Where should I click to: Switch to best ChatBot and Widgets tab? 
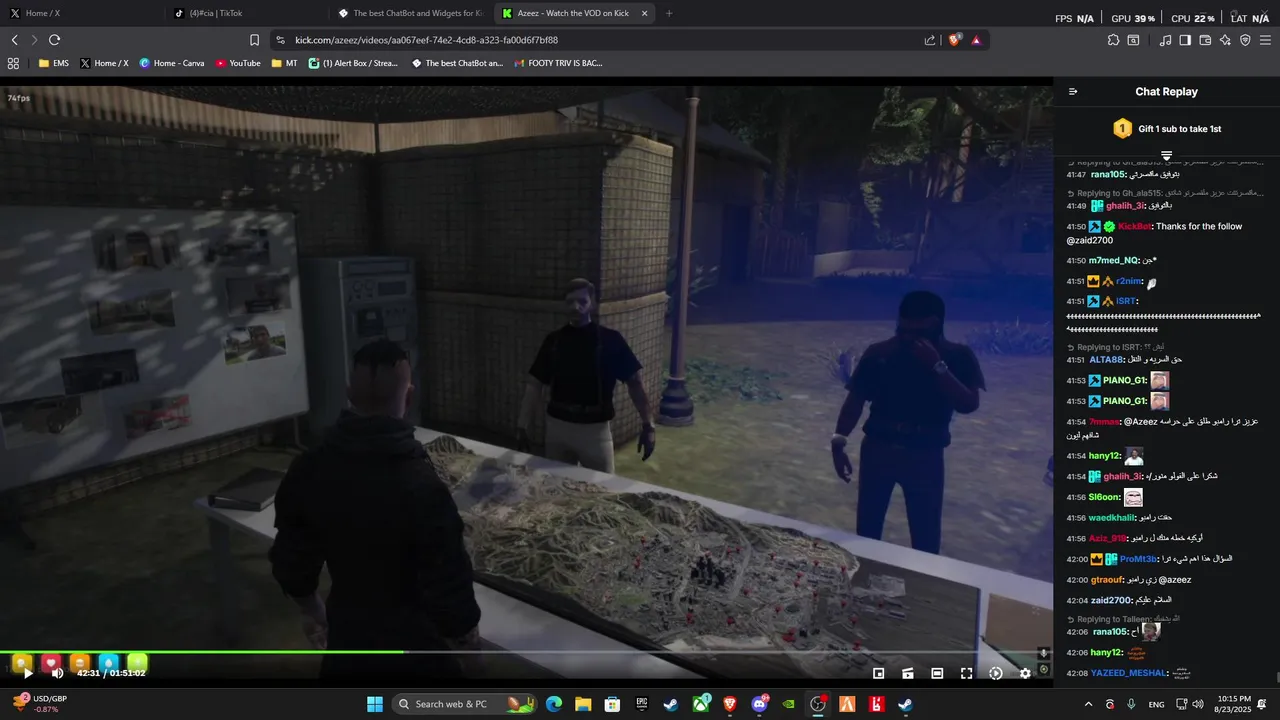pos(410,13)
